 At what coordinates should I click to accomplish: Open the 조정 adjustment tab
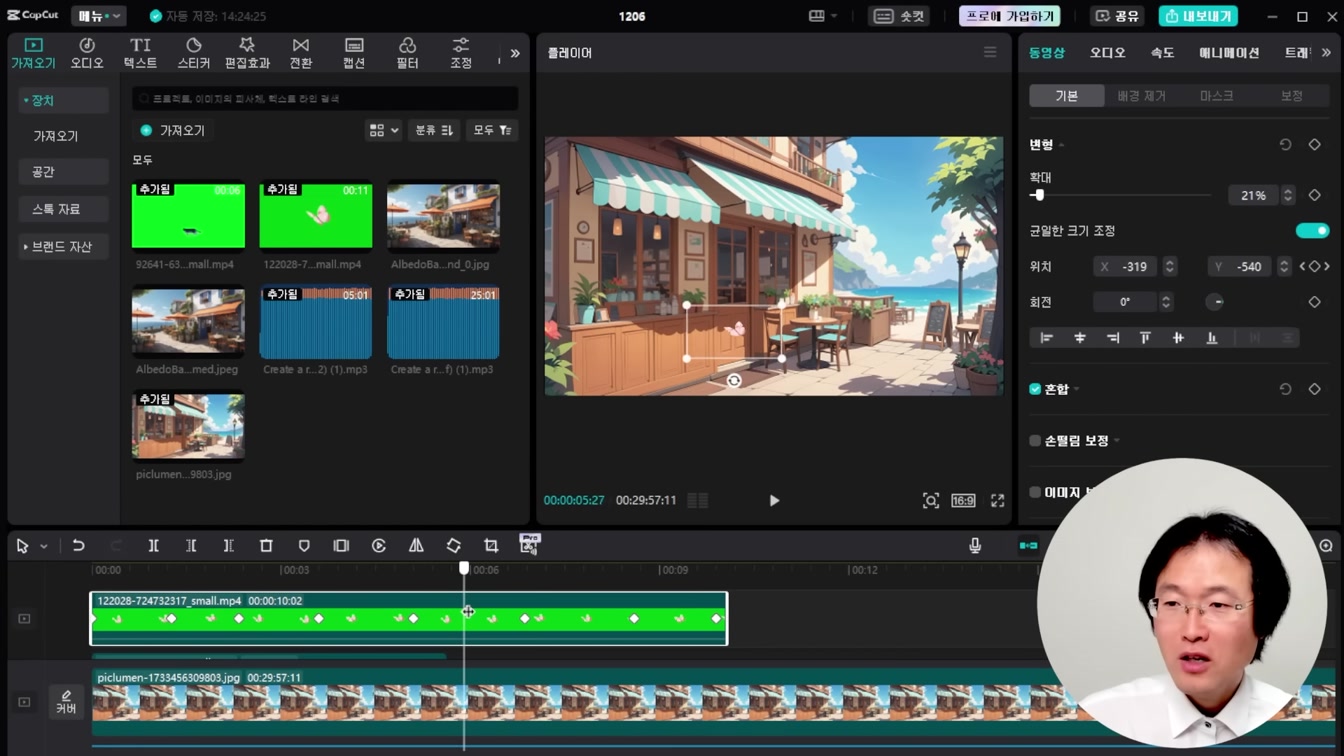click(x=461, y=53)
